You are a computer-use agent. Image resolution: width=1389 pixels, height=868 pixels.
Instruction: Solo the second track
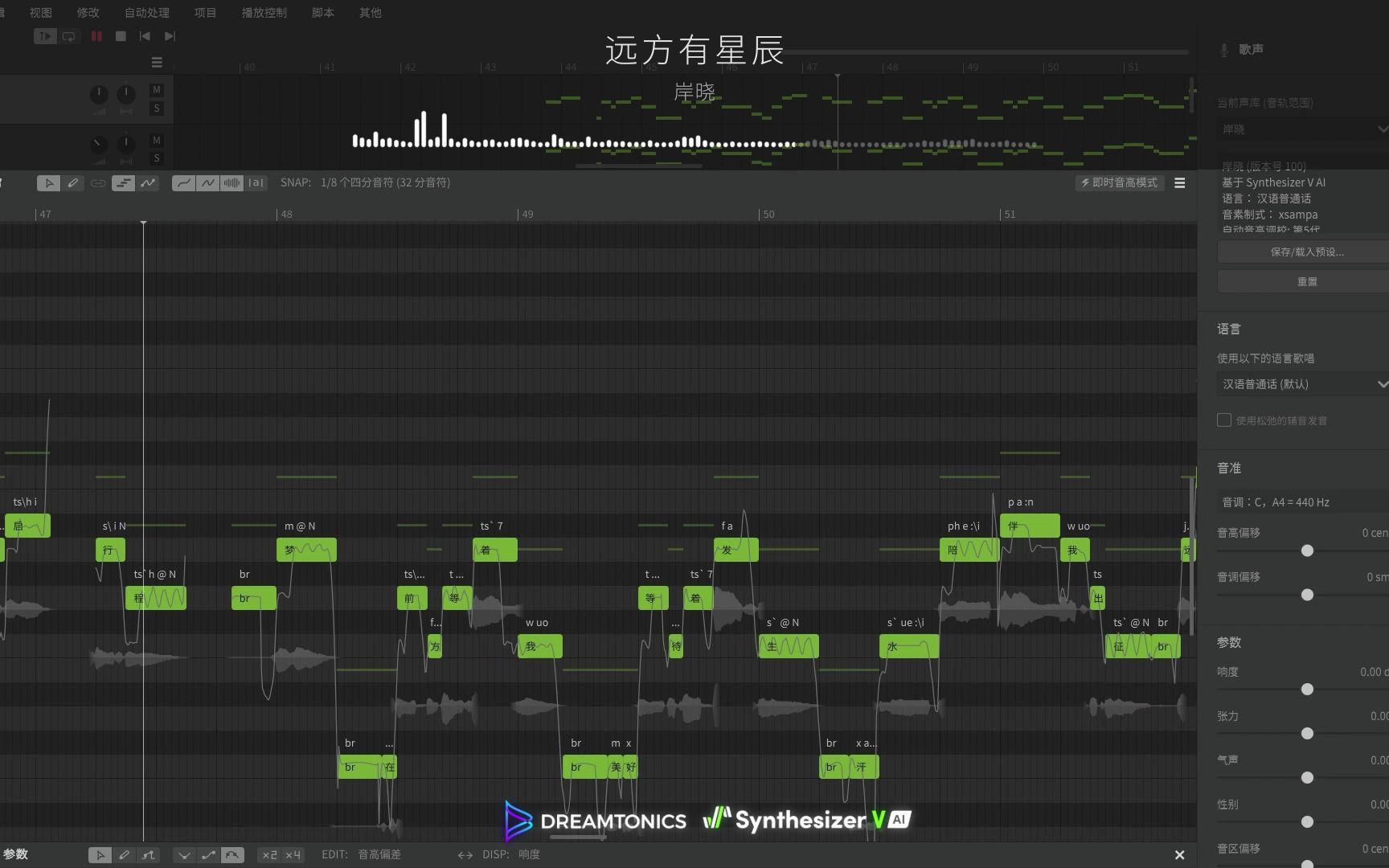click(157, 158)
